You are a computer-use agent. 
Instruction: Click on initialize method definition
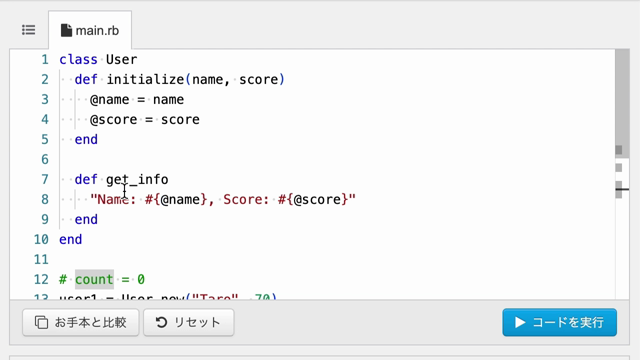click(180, 80)
